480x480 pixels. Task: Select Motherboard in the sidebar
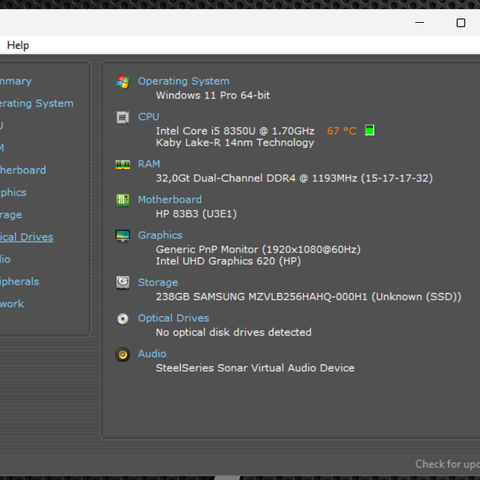[x=23, y=170]
